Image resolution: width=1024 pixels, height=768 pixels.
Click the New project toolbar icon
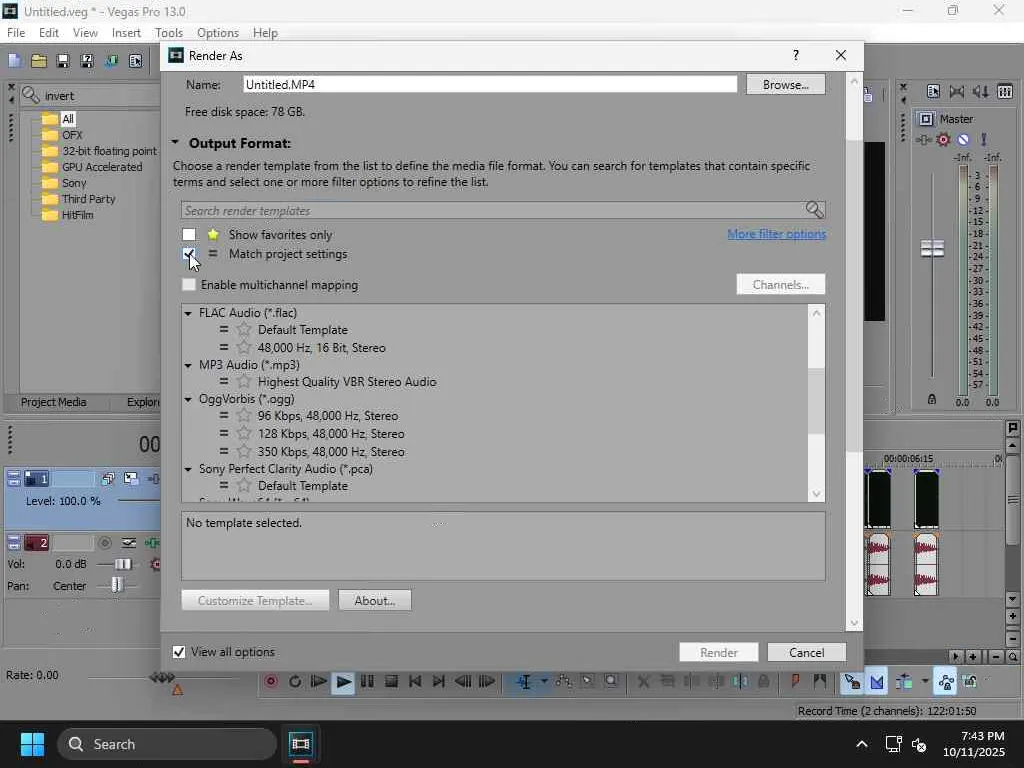tap(15, 61)
